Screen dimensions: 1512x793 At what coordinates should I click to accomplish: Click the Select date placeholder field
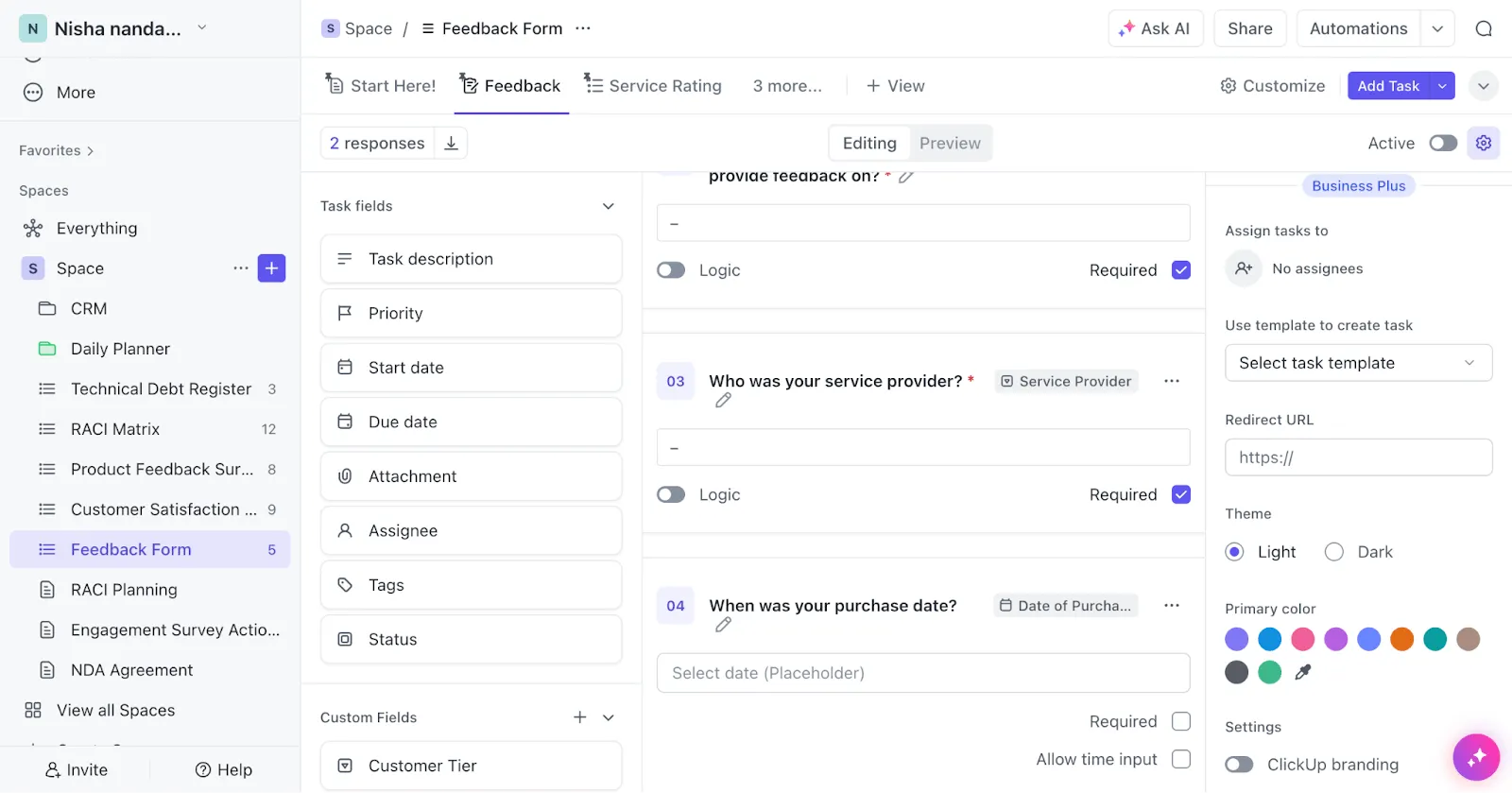(x=923, y=673)
